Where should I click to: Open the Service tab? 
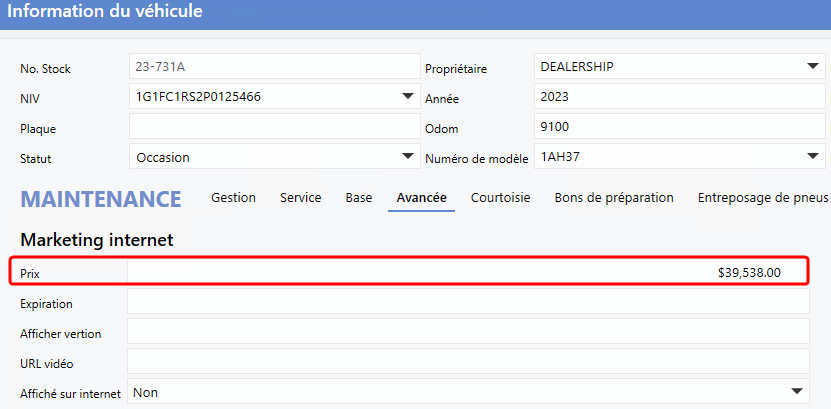(300, 198)
